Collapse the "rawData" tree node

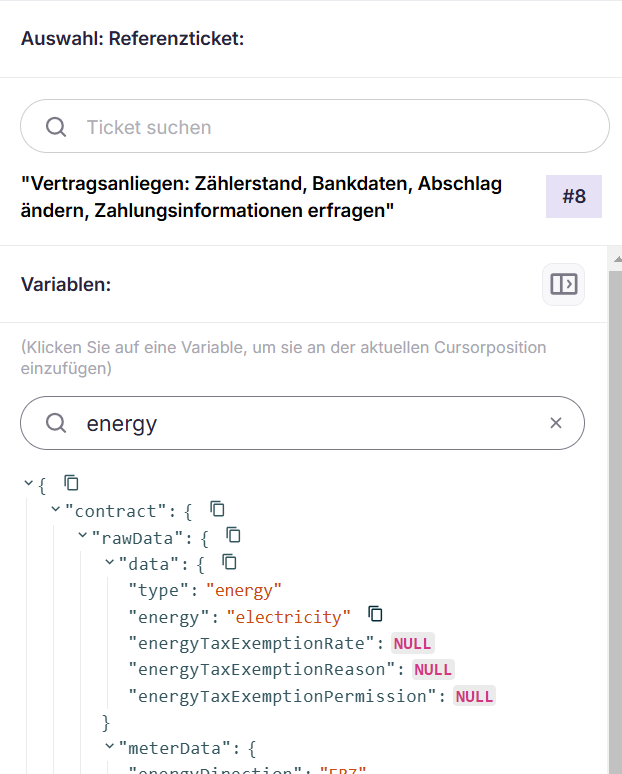click(x=82, y=536)
